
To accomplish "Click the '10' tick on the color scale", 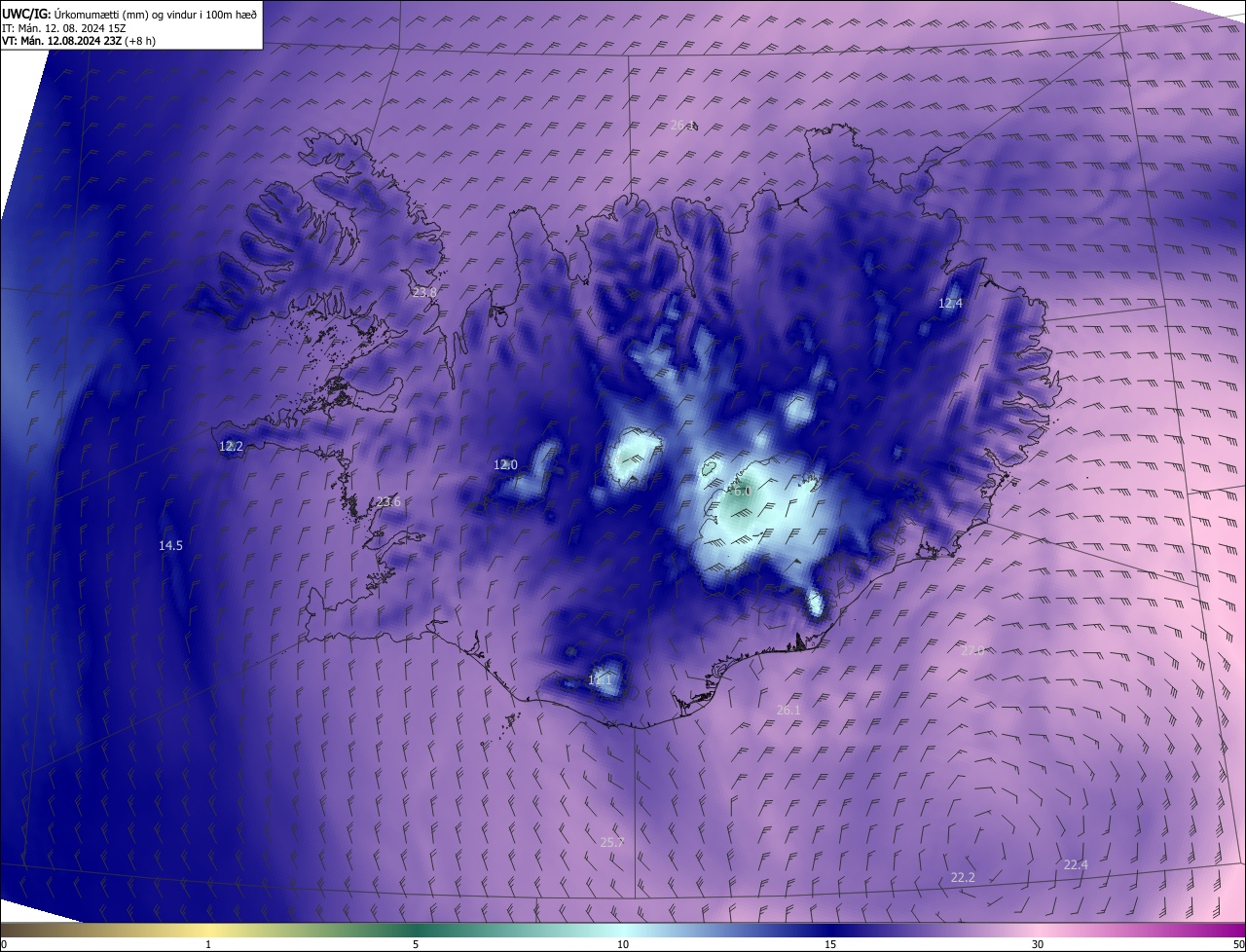I will point(623,945).
